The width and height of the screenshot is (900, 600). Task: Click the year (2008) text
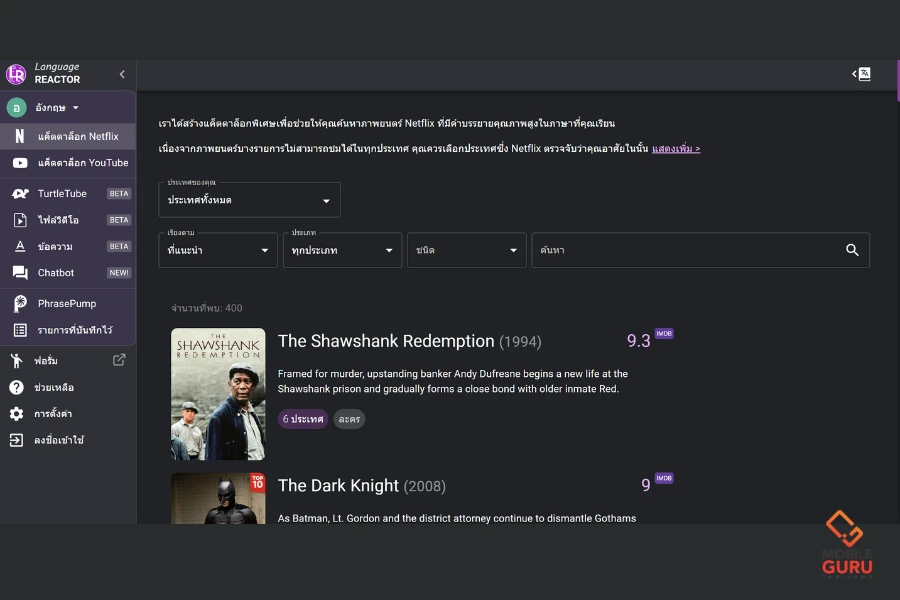tap(425, 487)
